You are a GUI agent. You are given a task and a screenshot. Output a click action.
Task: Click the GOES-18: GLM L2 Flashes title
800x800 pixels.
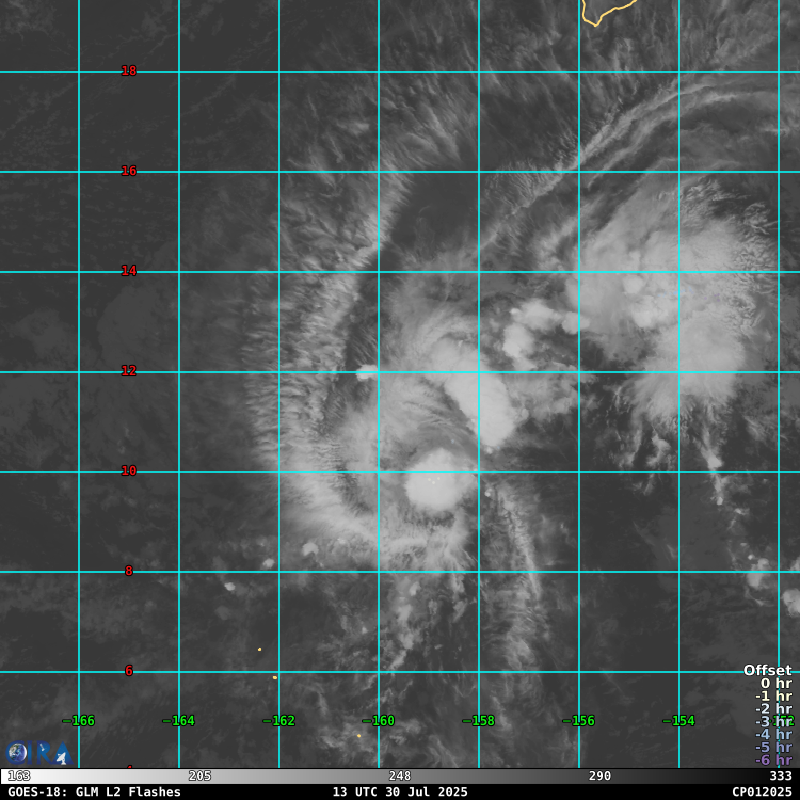[95, 792]
